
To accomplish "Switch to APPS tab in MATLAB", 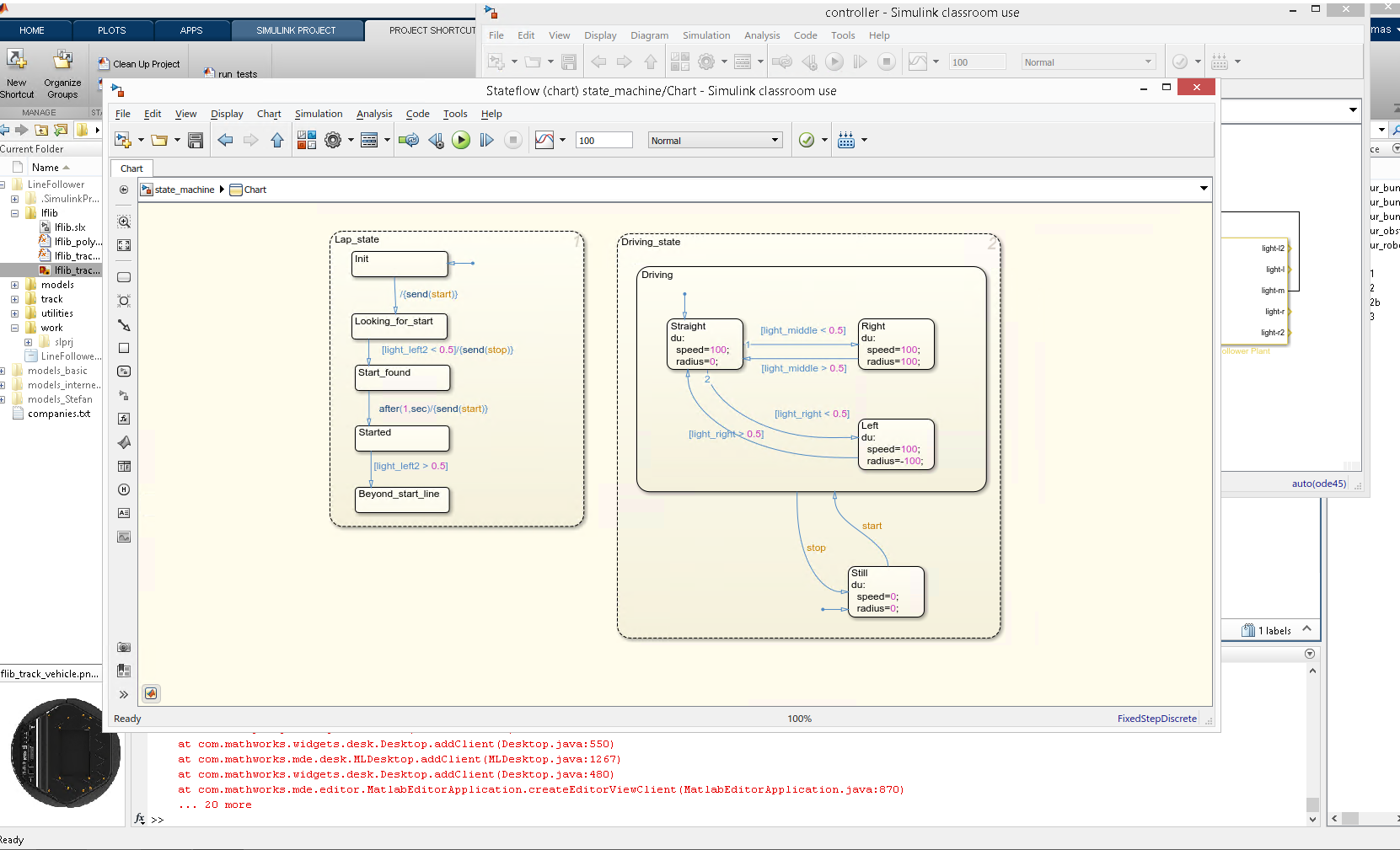I will click(191, 30).
